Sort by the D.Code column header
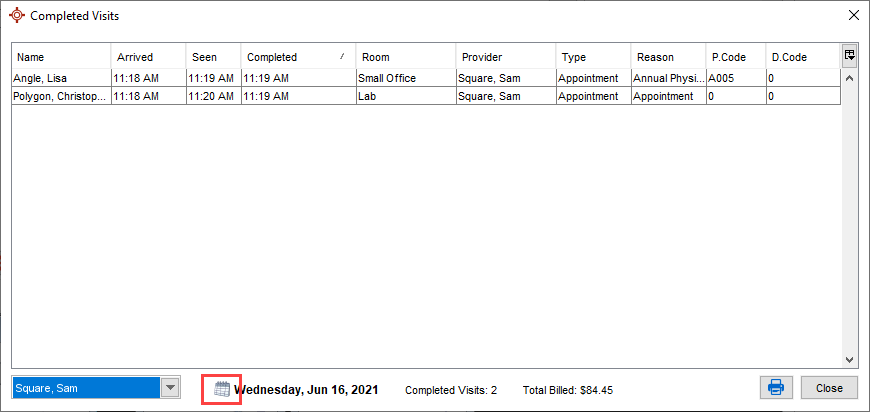 (803, 57)
